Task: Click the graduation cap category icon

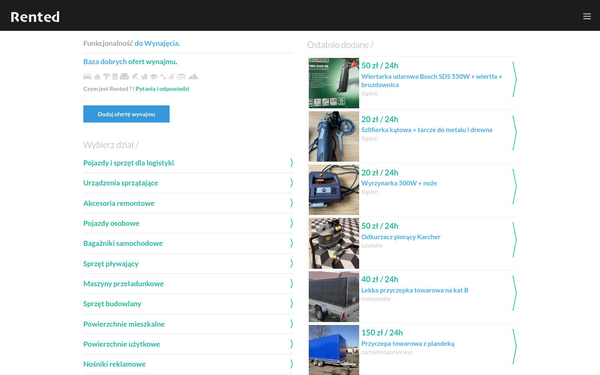Action: [x=154, y=77]
